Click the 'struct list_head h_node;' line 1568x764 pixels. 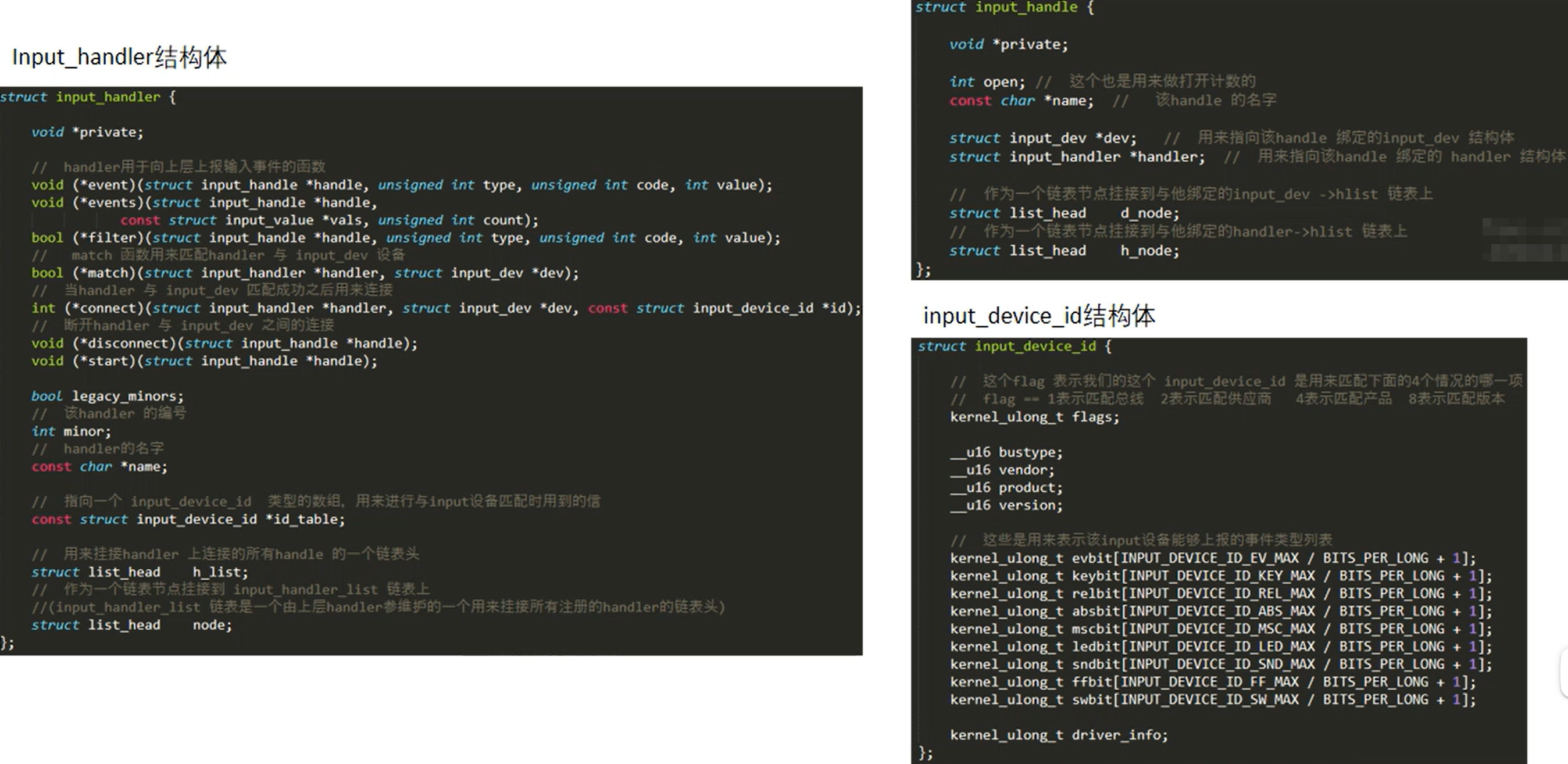tap(1064, 251)
